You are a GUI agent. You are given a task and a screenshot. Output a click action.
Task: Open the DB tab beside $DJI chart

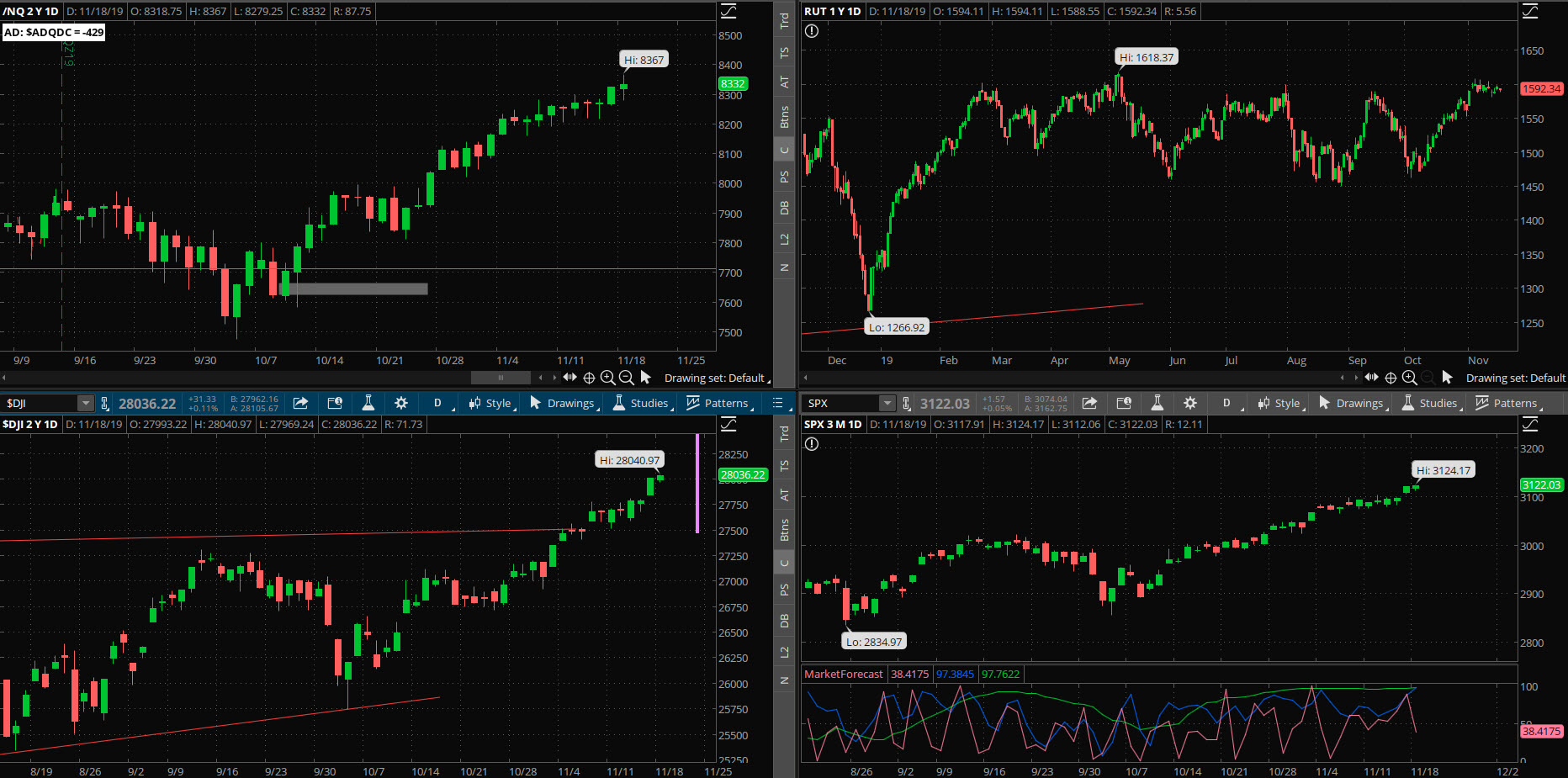[784, 621]
